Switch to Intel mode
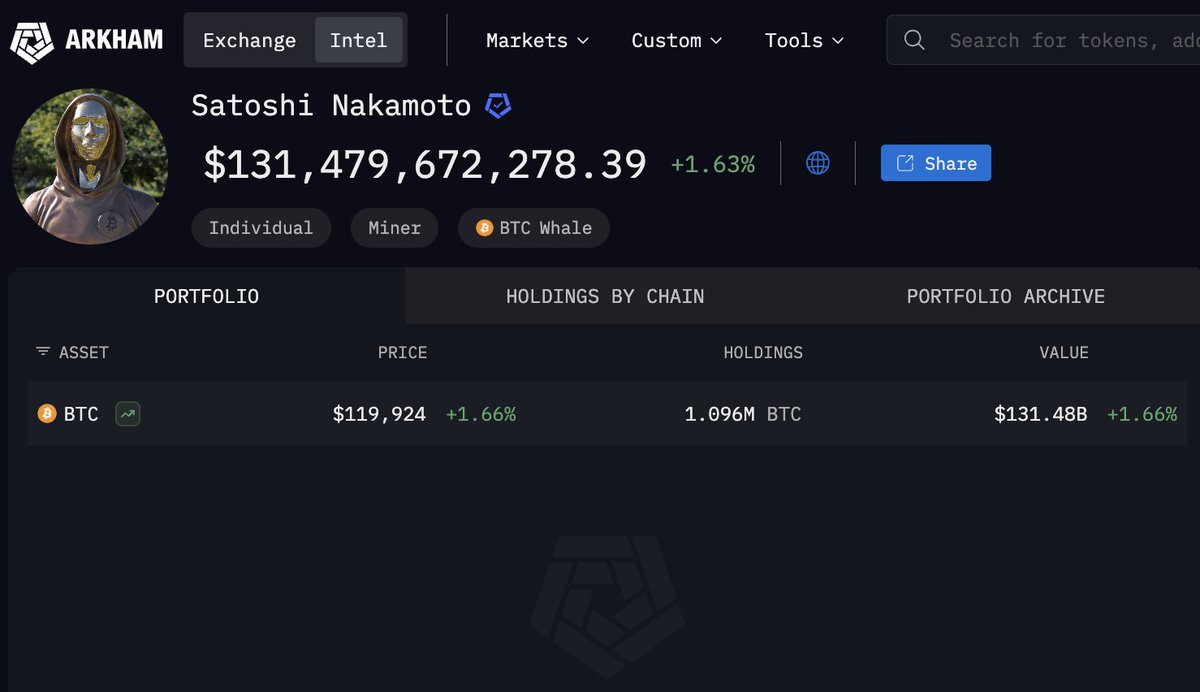The width and height of the screenshot is (1200, 692). [x=358, y=40]
